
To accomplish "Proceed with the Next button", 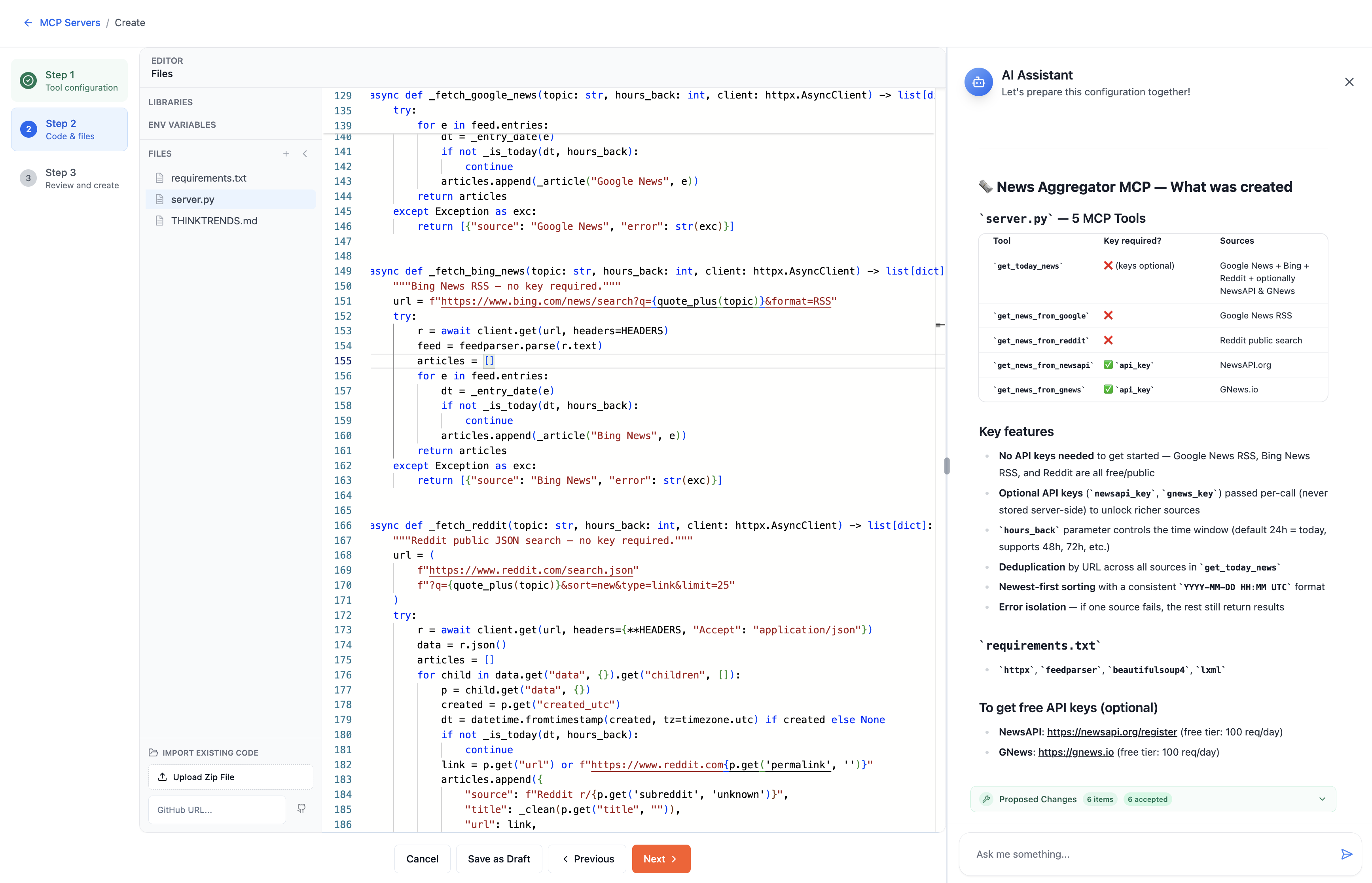I will [x=661, y=859].
